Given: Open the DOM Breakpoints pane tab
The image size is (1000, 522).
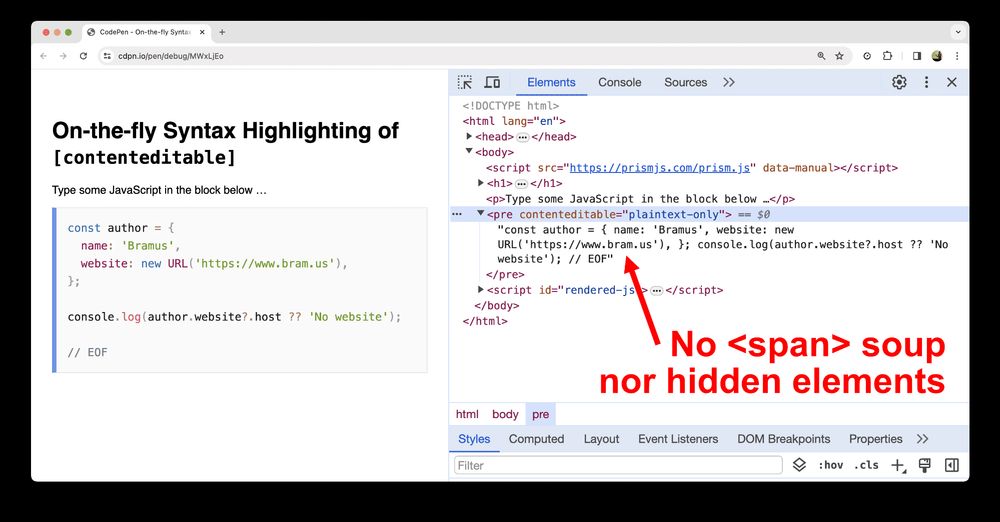Looking at the screenshot, I should click(784, 439).
